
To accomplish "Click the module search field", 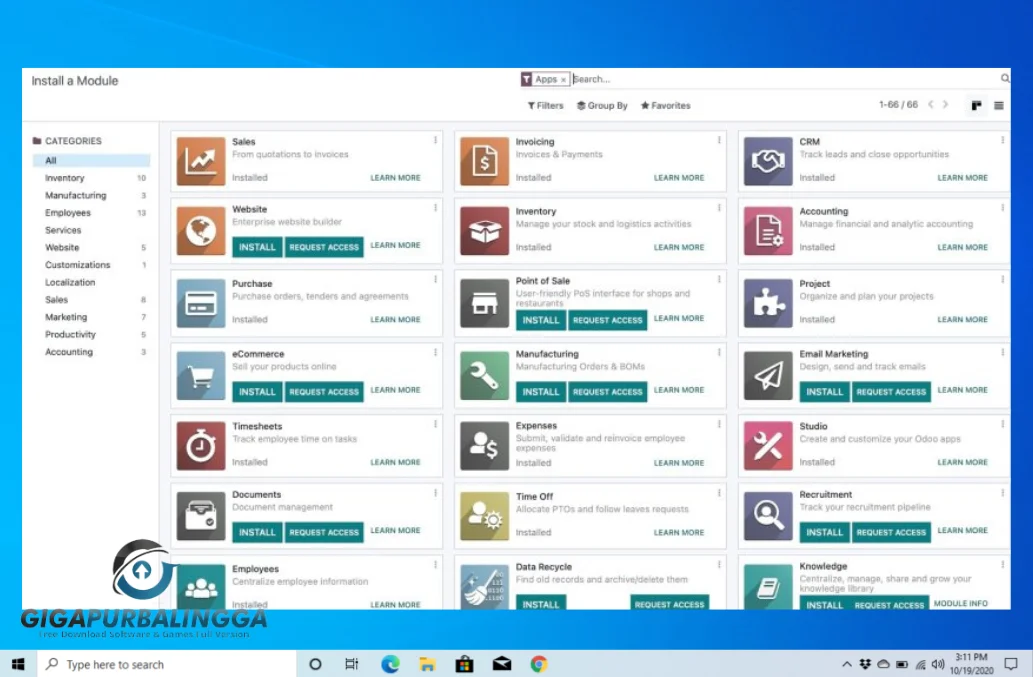I will pos(780,79).
